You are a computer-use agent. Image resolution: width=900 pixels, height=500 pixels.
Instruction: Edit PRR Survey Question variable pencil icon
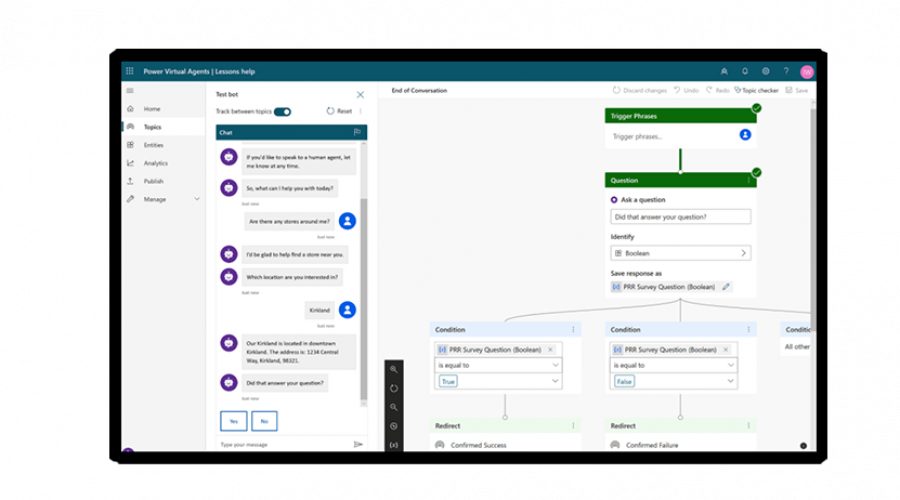click(x=726, y=287)
